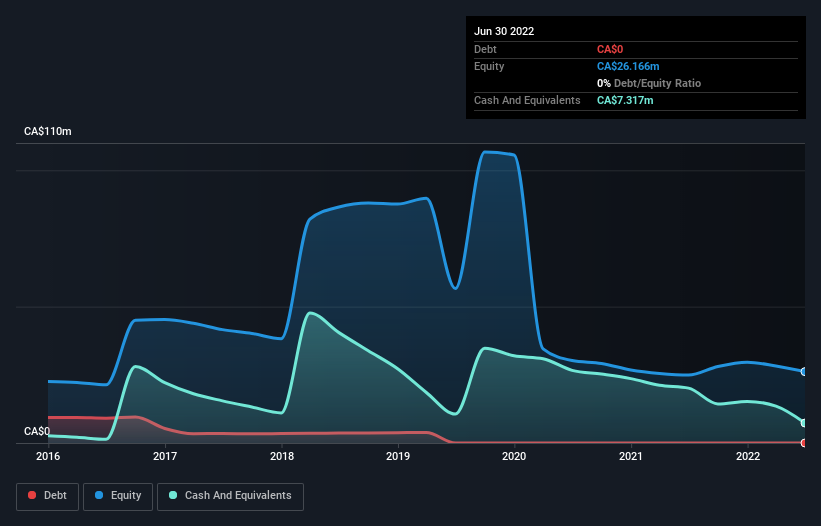Click the CA$26.166m Equity value
The height and width of the screenshot is (526, 821).
tap(628, 66)
